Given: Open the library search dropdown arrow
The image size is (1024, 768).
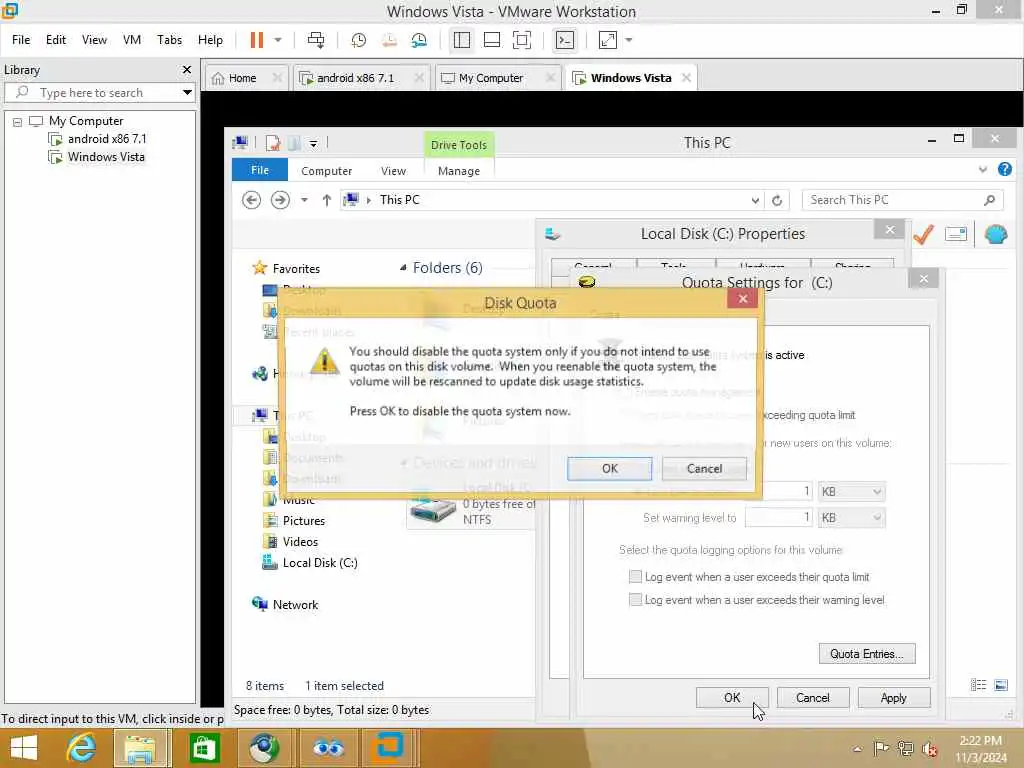Looking at the screenshot, I should click(x=187, y=93).
